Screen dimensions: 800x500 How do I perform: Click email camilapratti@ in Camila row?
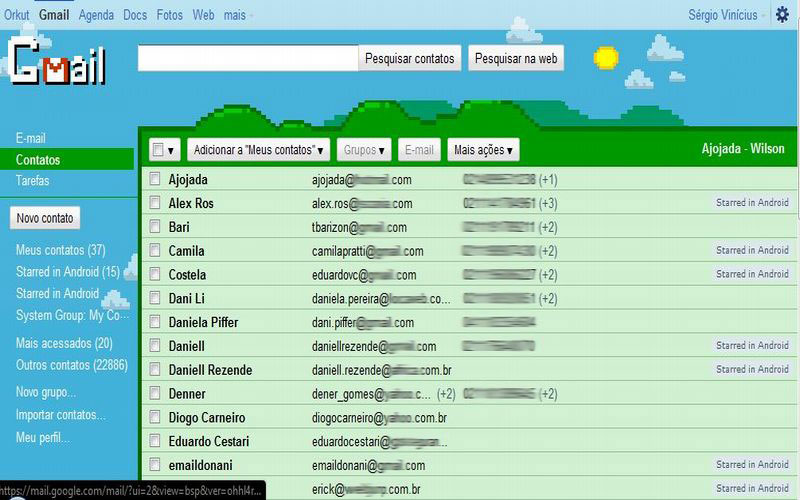coord(367,251)
